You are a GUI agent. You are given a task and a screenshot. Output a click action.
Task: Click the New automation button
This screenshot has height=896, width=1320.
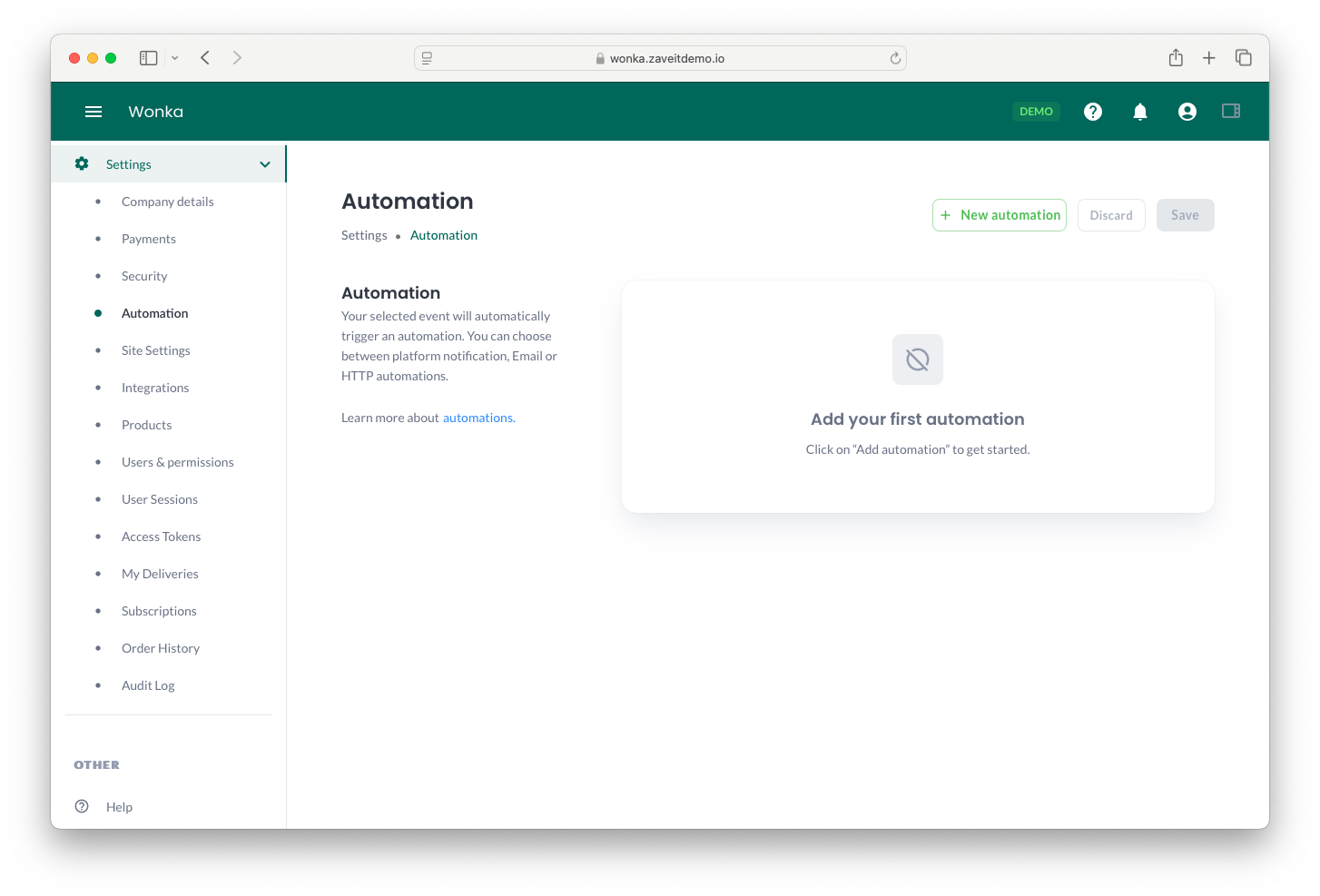[1000, 215]
